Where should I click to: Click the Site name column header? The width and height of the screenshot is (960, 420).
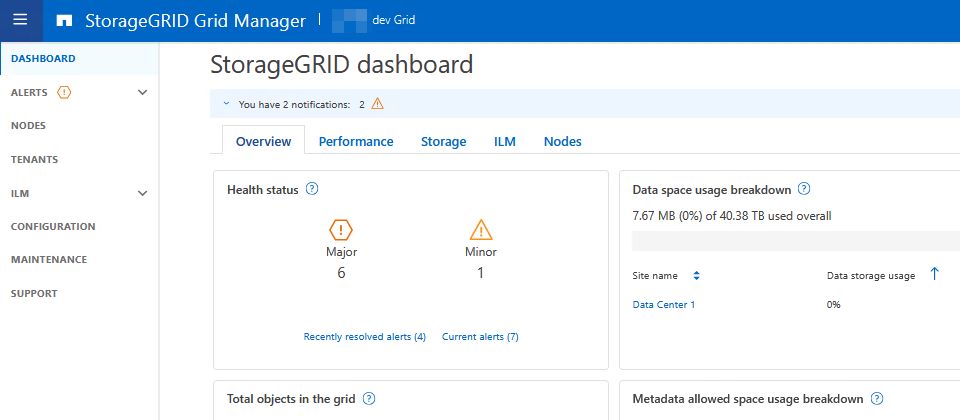point(655,276)
